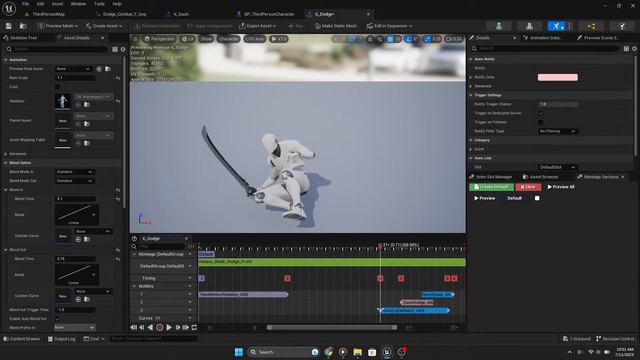Click the pink Notify Color swatch
640x360 pixels.
[x=558, y=77]
